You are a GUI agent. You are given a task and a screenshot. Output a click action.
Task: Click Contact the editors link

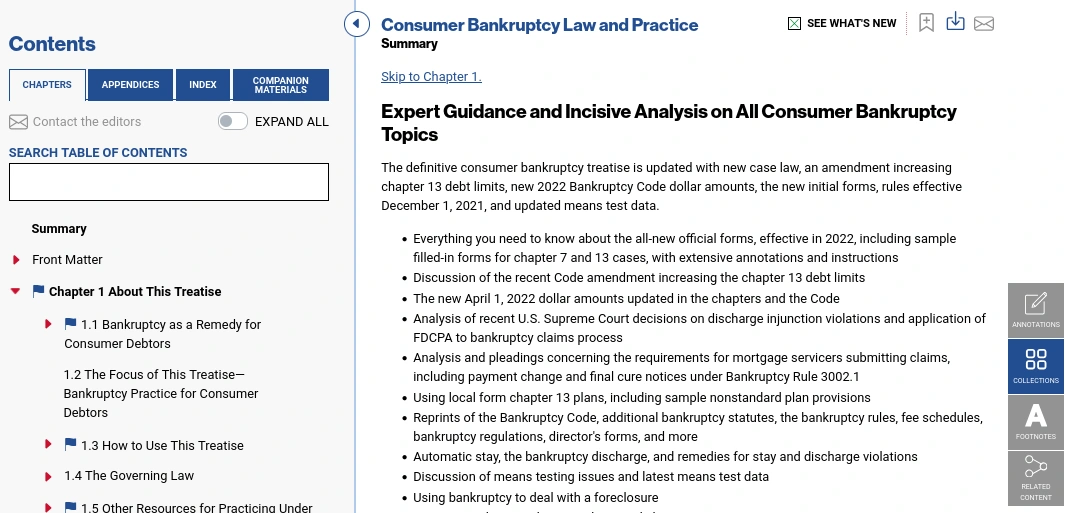[86, 122]
